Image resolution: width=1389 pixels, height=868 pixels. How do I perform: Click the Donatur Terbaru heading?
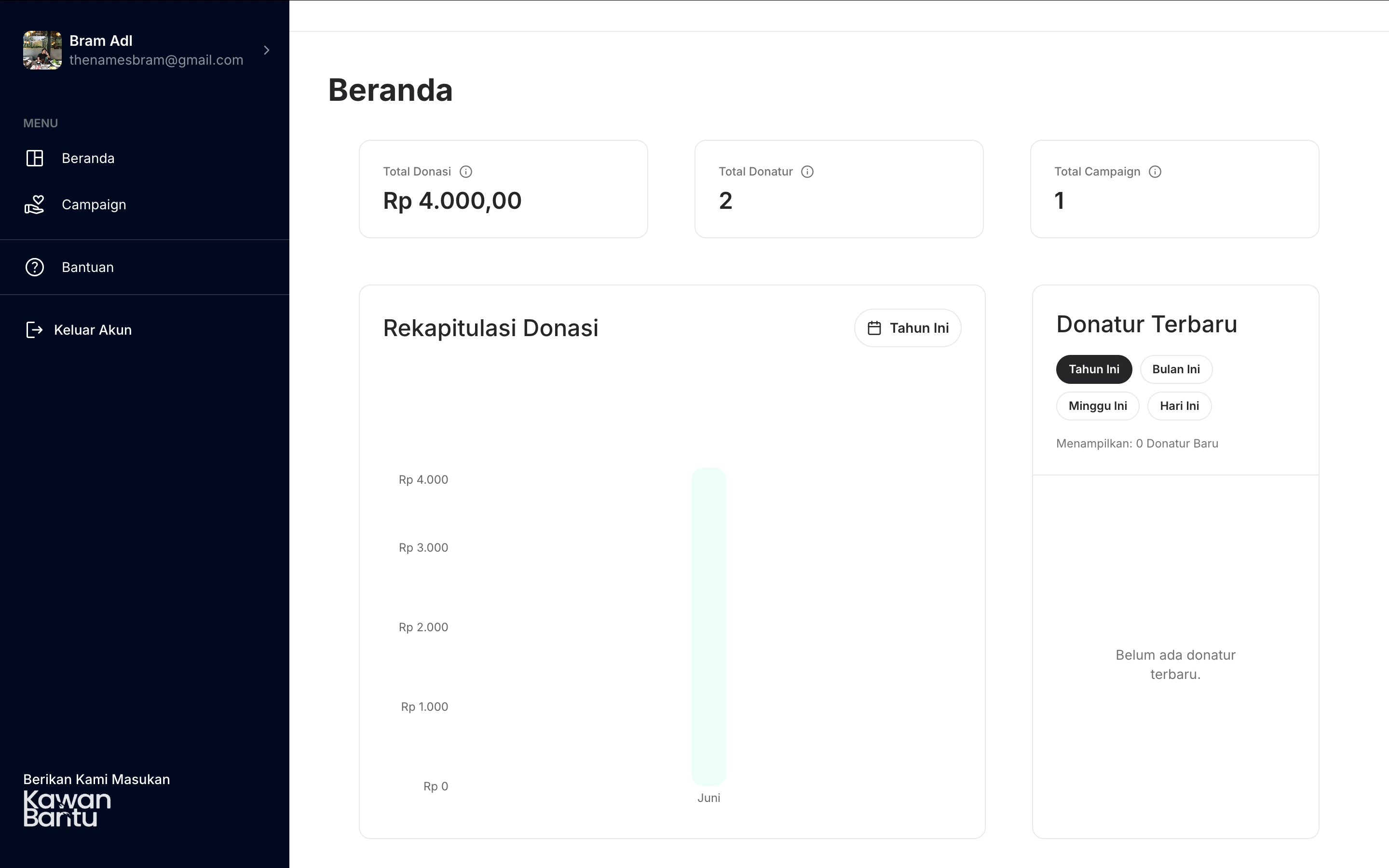1147,325
